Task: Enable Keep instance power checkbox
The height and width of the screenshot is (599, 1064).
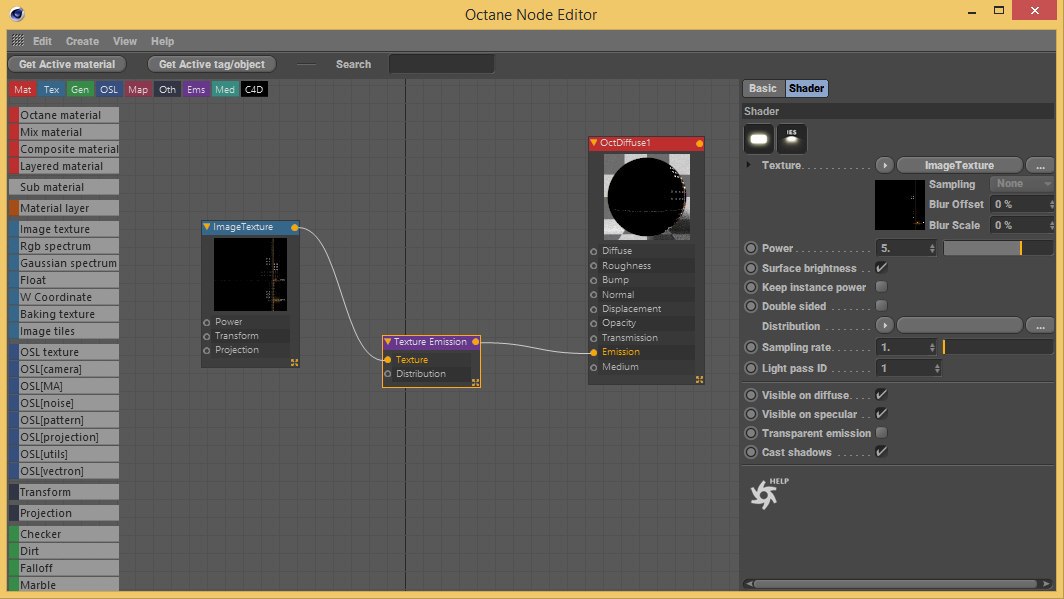Action: [881, 287]
